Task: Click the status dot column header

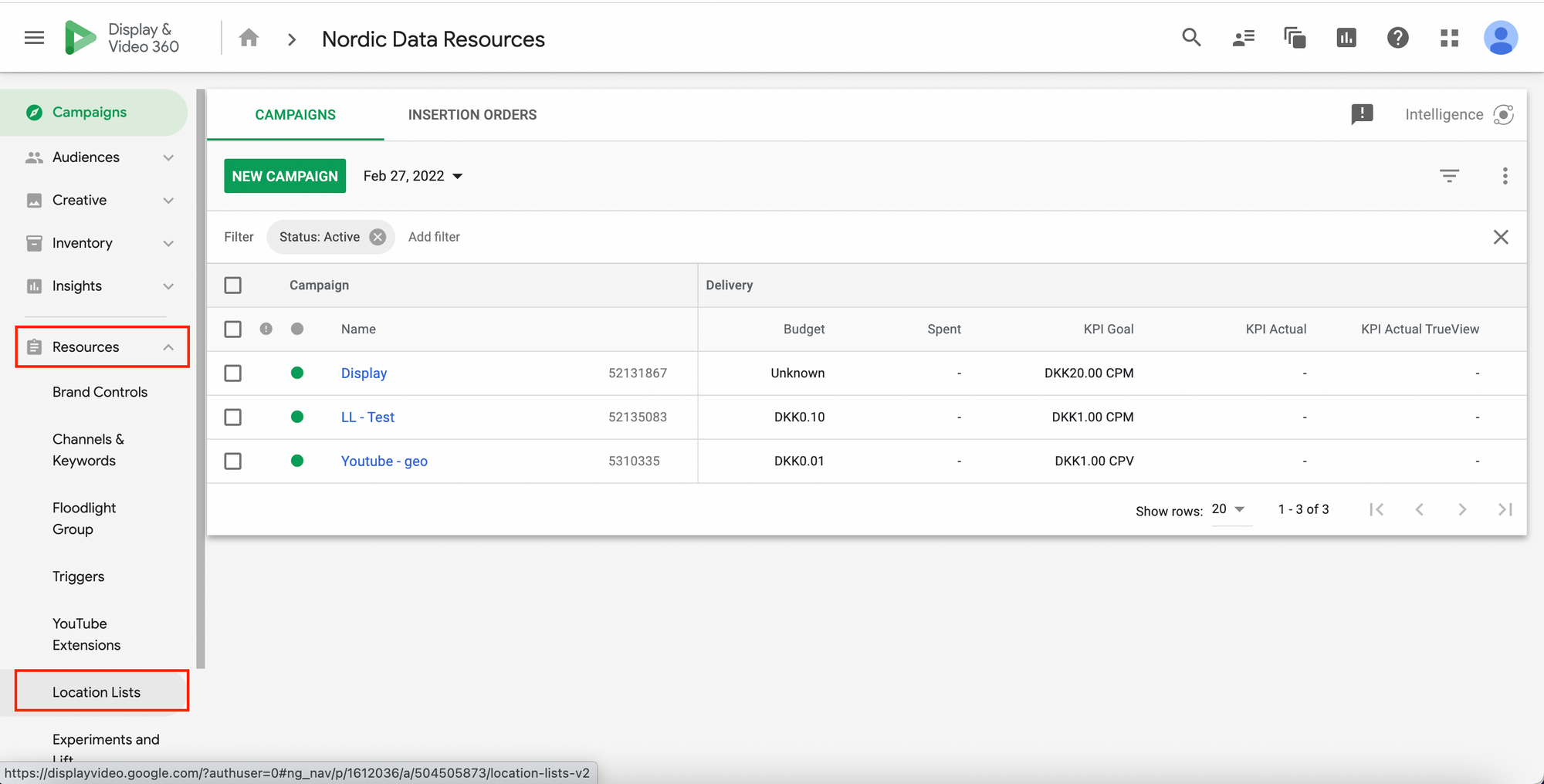Action: pyautogui.click(x=297, y=329)
